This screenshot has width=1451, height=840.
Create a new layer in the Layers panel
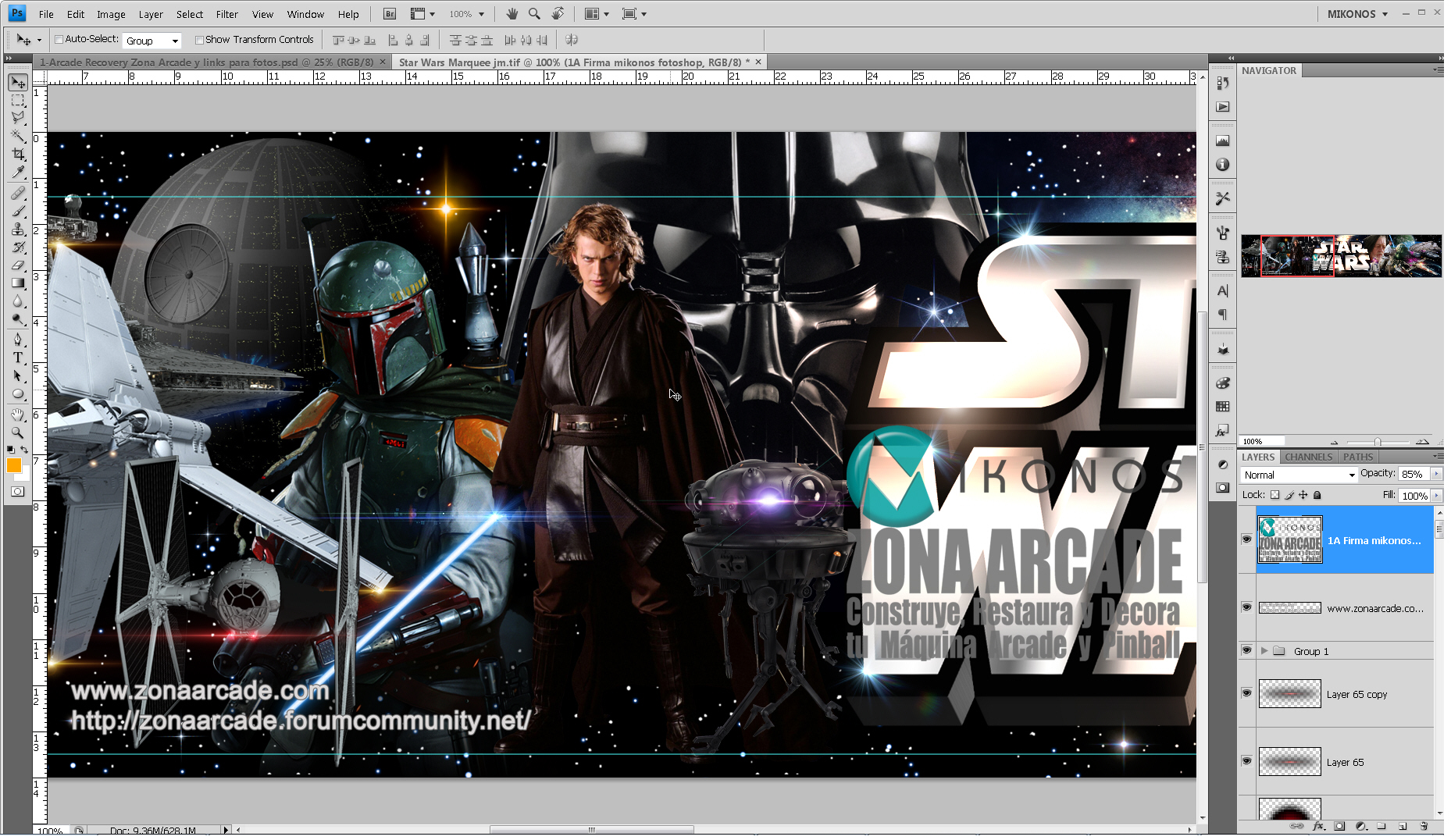coord(1403,826)
